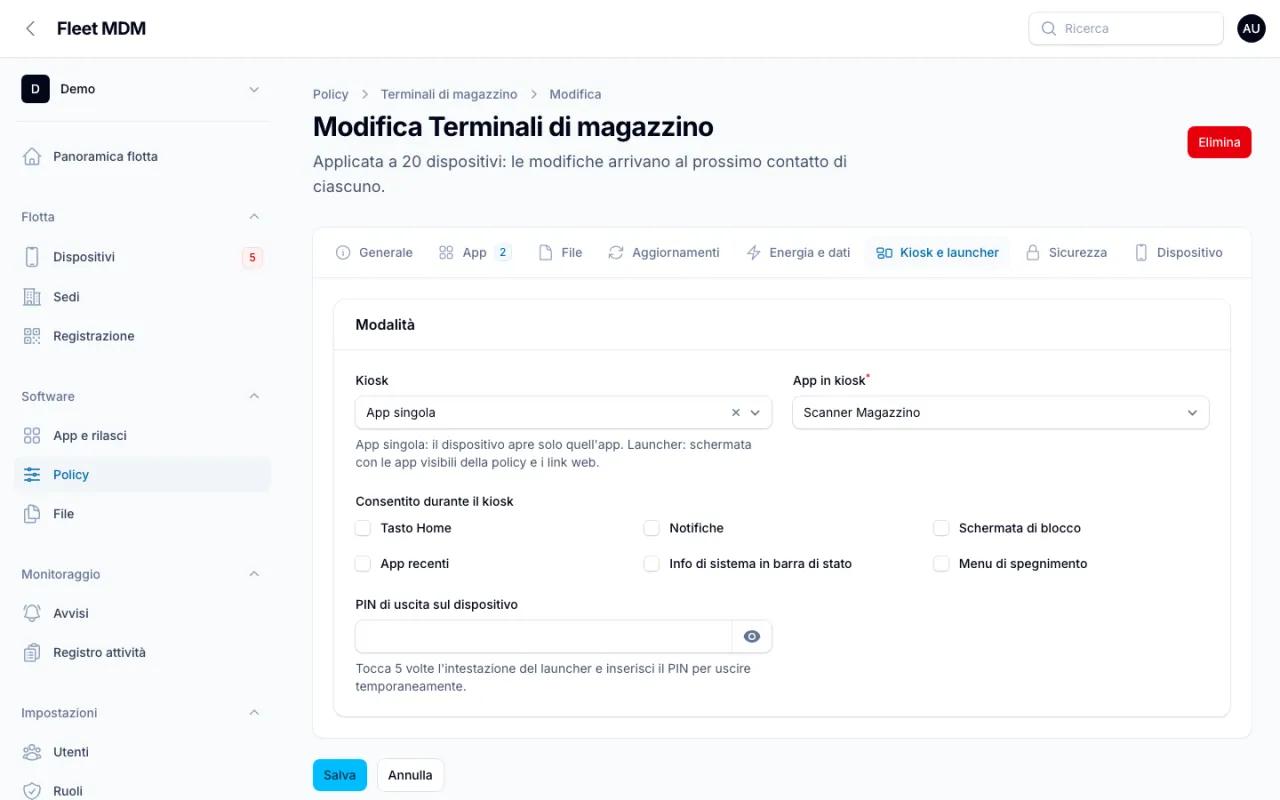Open the Kiosk mode dropdown
The height and width of the screenshot is (800, 1280).
(x=563, y=412)
